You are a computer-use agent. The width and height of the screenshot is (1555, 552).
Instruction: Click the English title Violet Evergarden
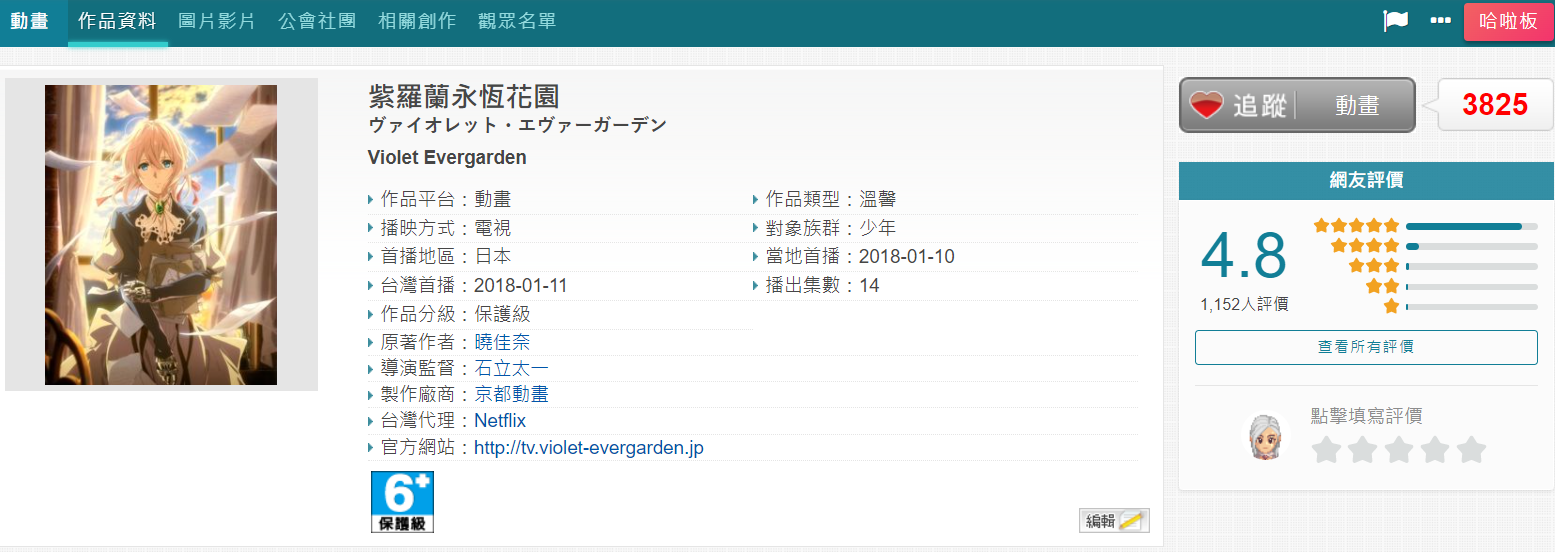coord(447,158)
